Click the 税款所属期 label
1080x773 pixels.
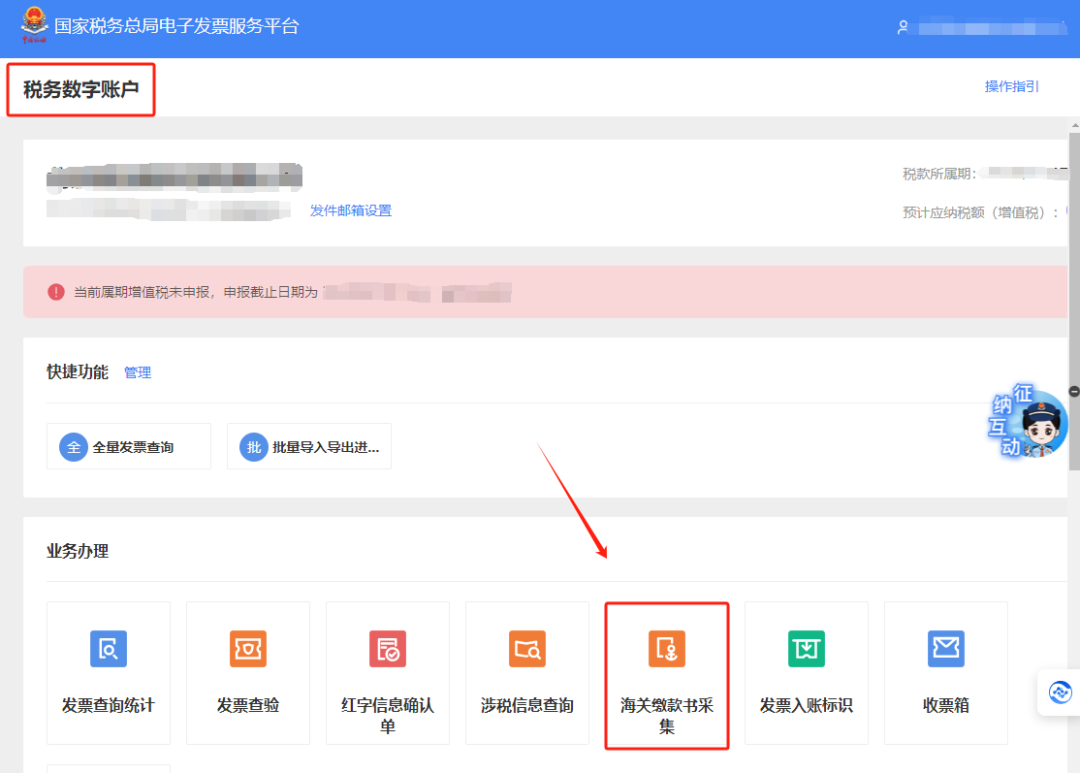pos(939,174)
